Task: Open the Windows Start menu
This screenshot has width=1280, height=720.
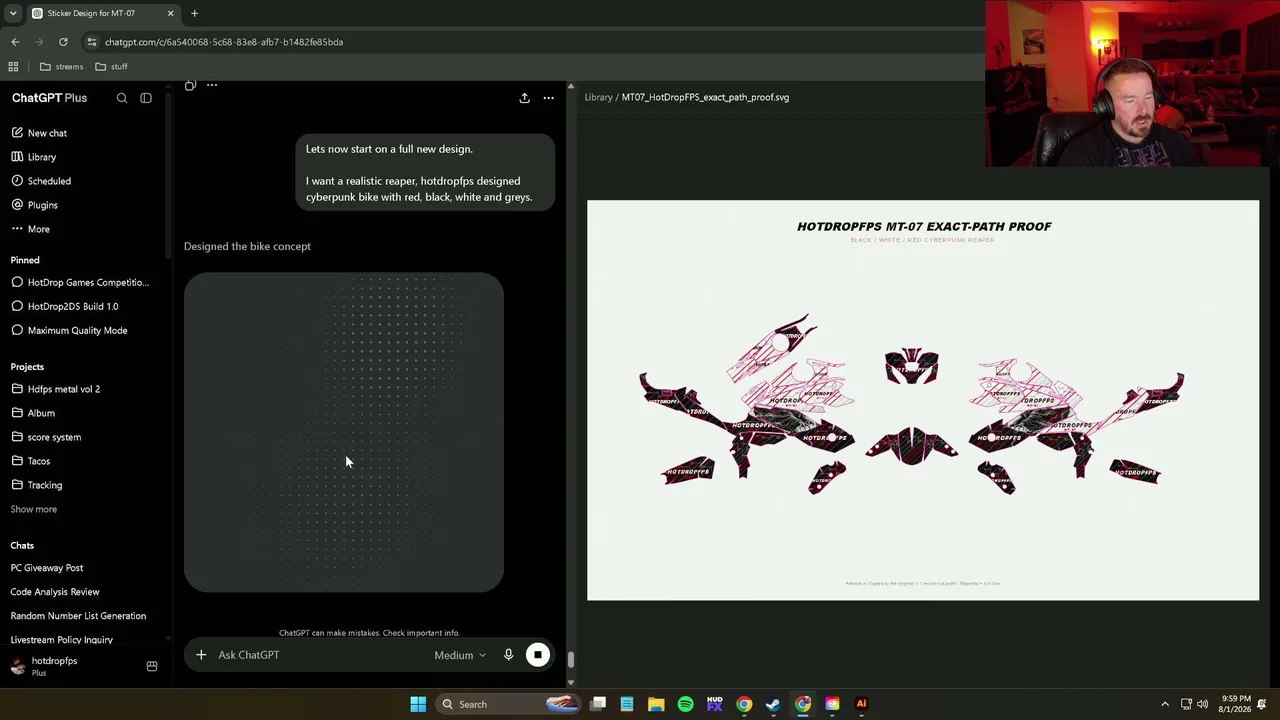Action: 418,704
